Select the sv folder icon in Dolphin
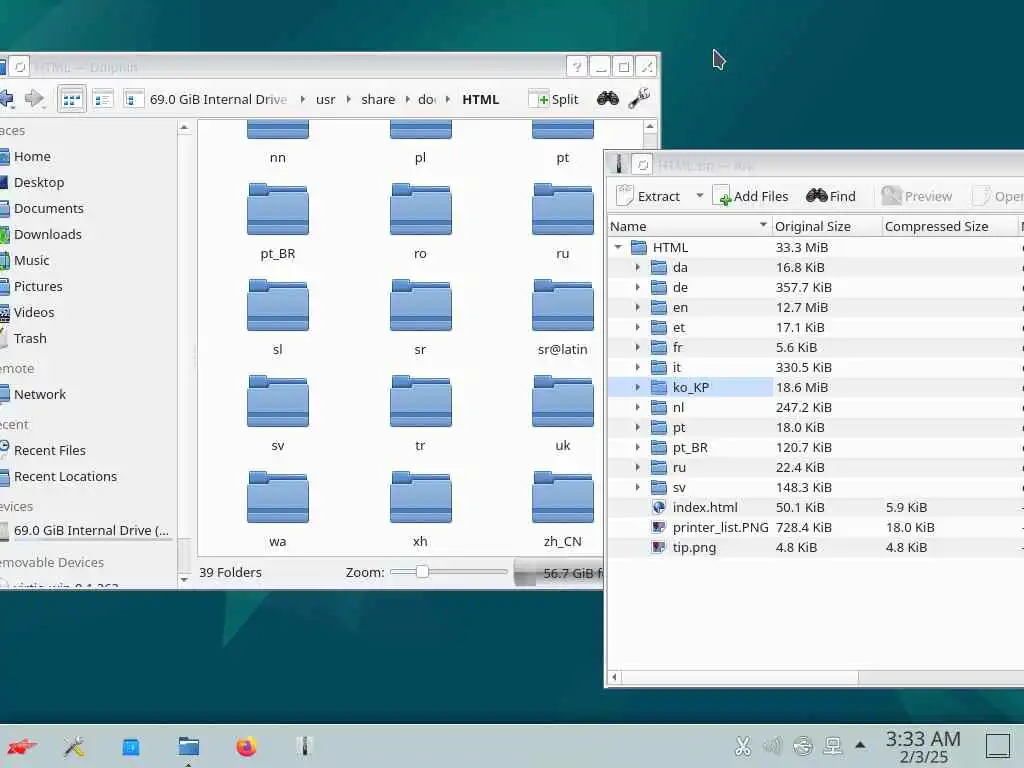 [x=278, y=402]
